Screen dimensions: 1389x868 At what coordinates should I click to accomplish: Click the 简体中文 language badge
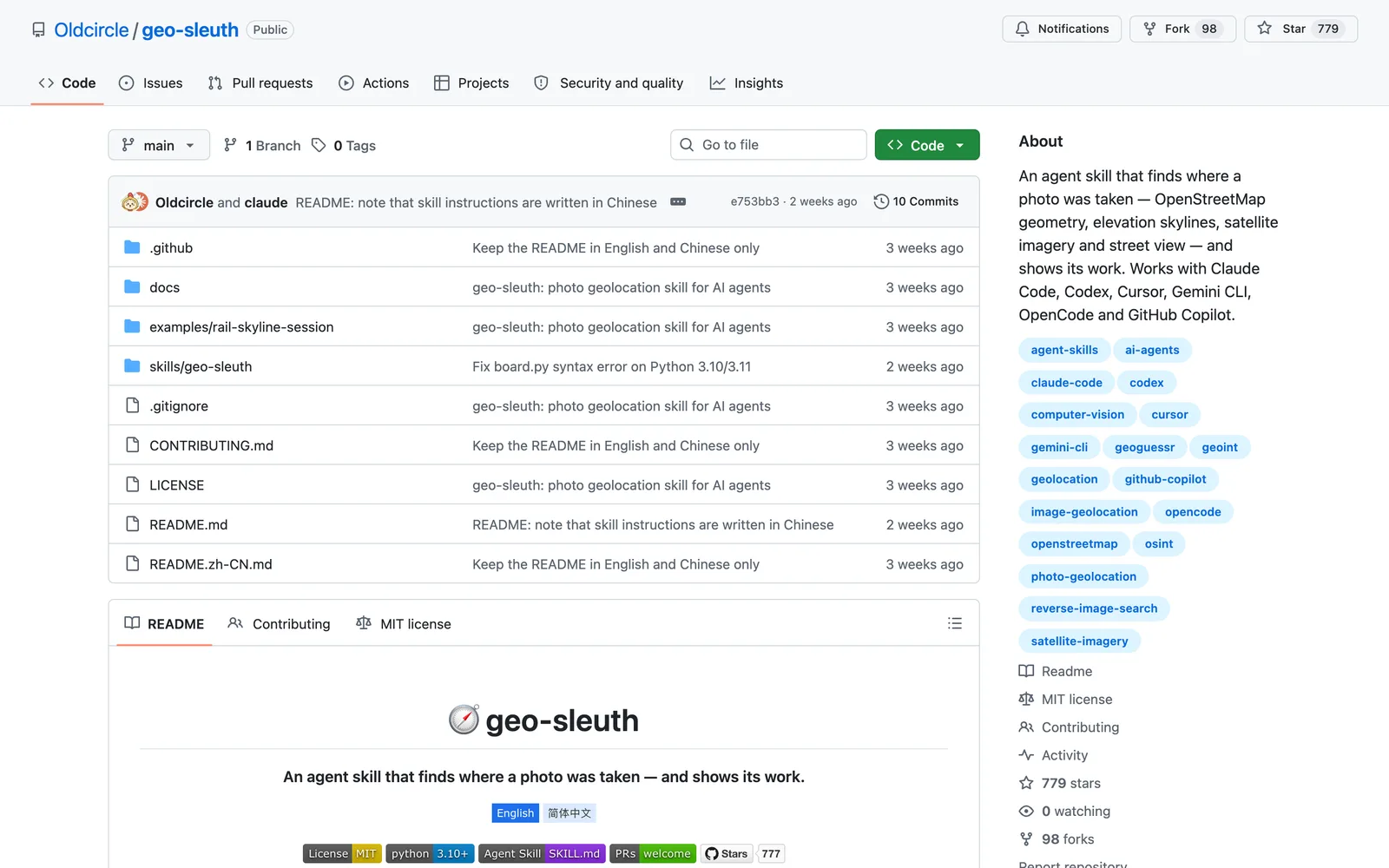coord(569,813)
